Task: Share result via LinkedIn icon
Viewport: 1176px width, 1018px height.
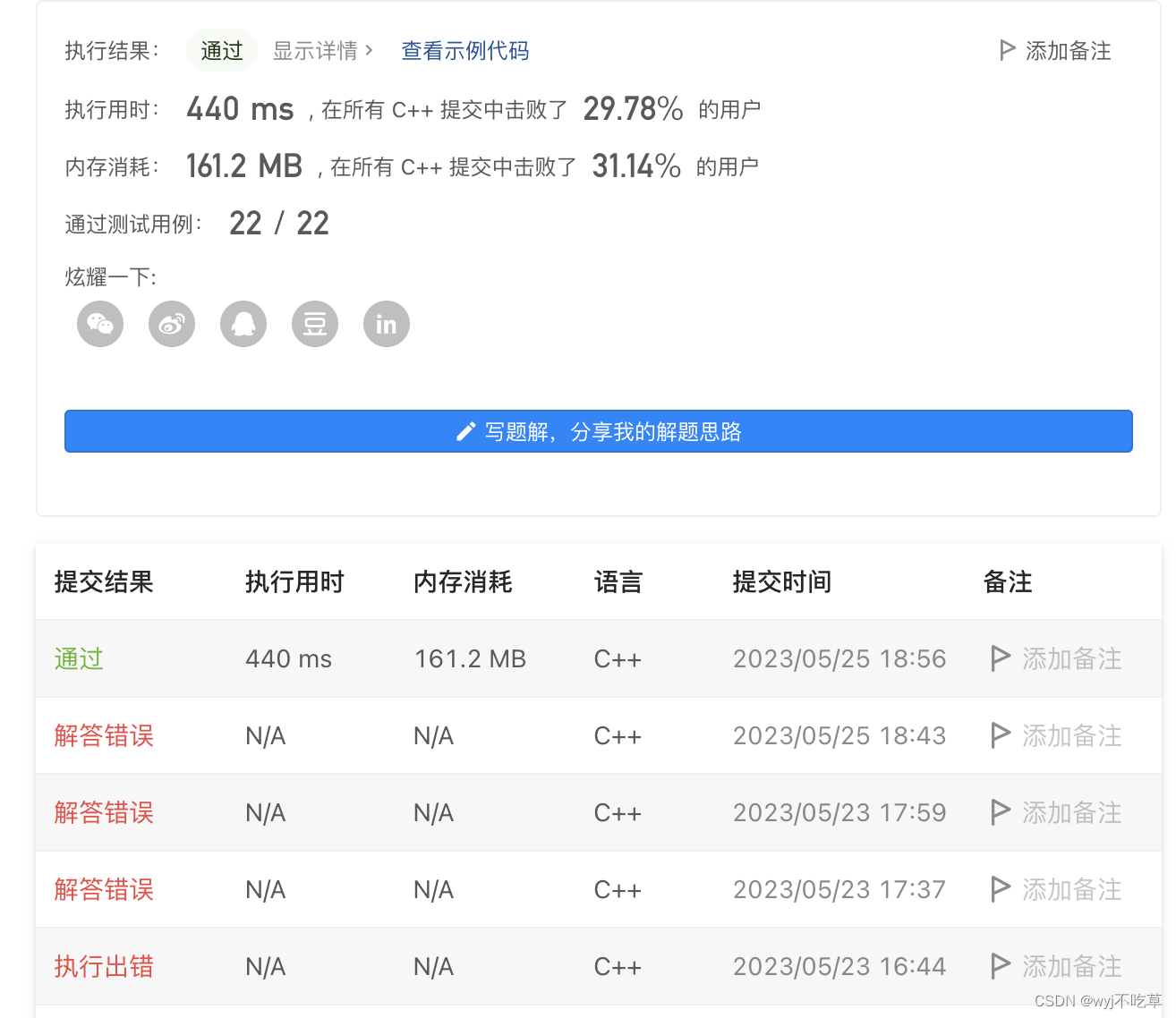Action: click(387, 324)
